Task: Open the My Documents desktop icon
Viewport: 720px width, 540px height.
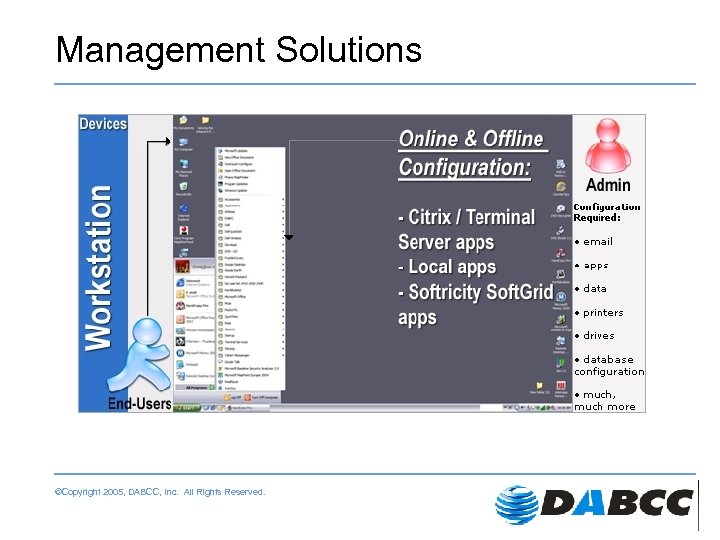Action: click(184, 121)
